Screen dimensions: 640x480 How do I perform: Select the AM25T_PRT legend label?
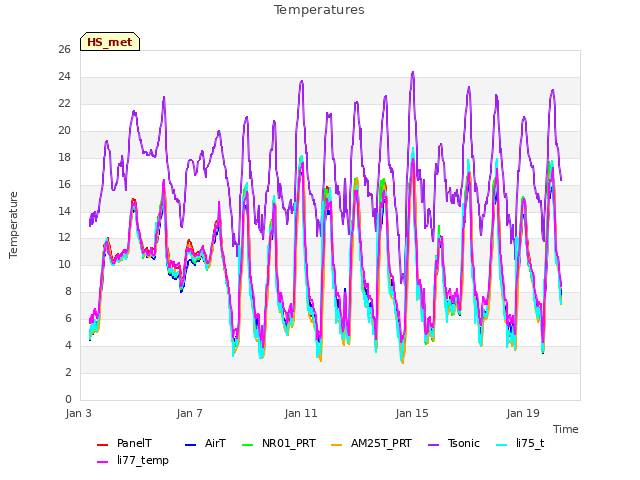[381, 443]
